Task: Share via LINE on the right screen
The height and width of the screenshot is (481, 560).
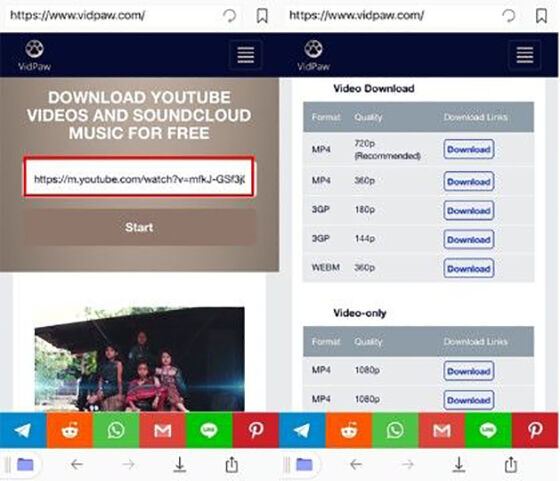Action: coord(488,430)
